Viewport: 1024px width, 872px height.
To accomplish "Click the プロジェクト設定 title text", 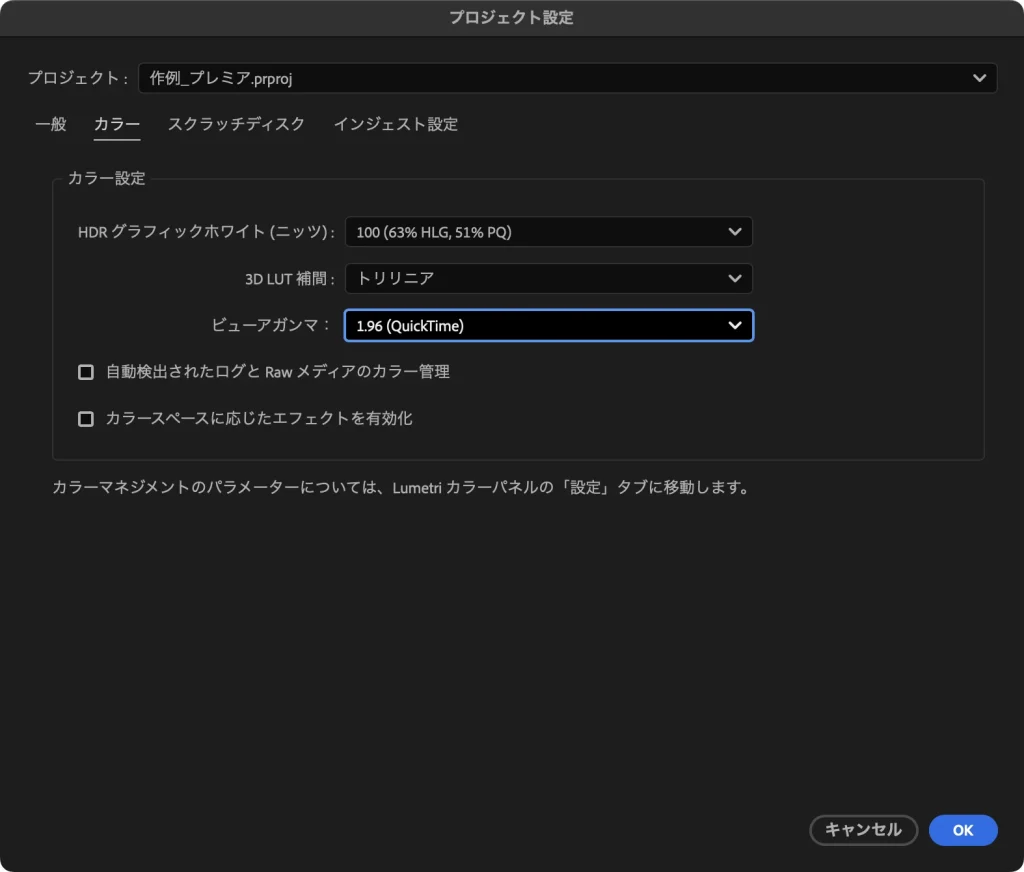I will point(511,18).
